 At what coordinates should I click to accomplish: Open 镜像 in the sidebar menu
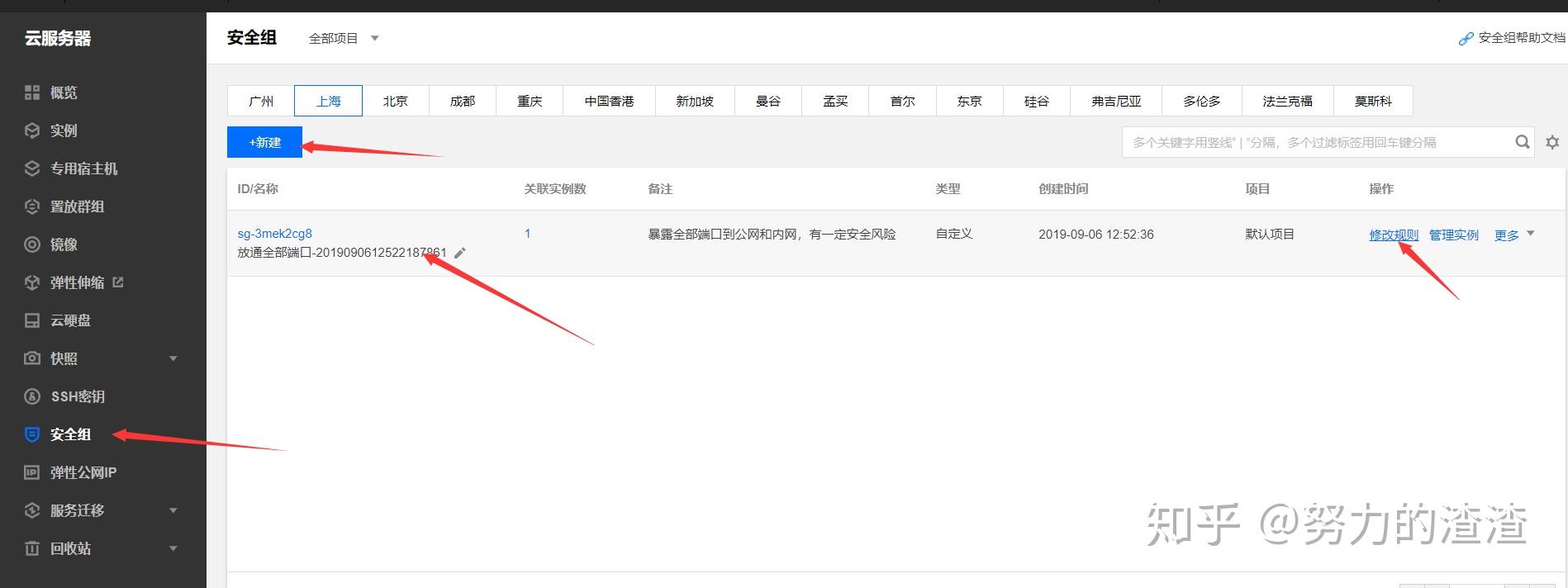[x=64, y=244]
